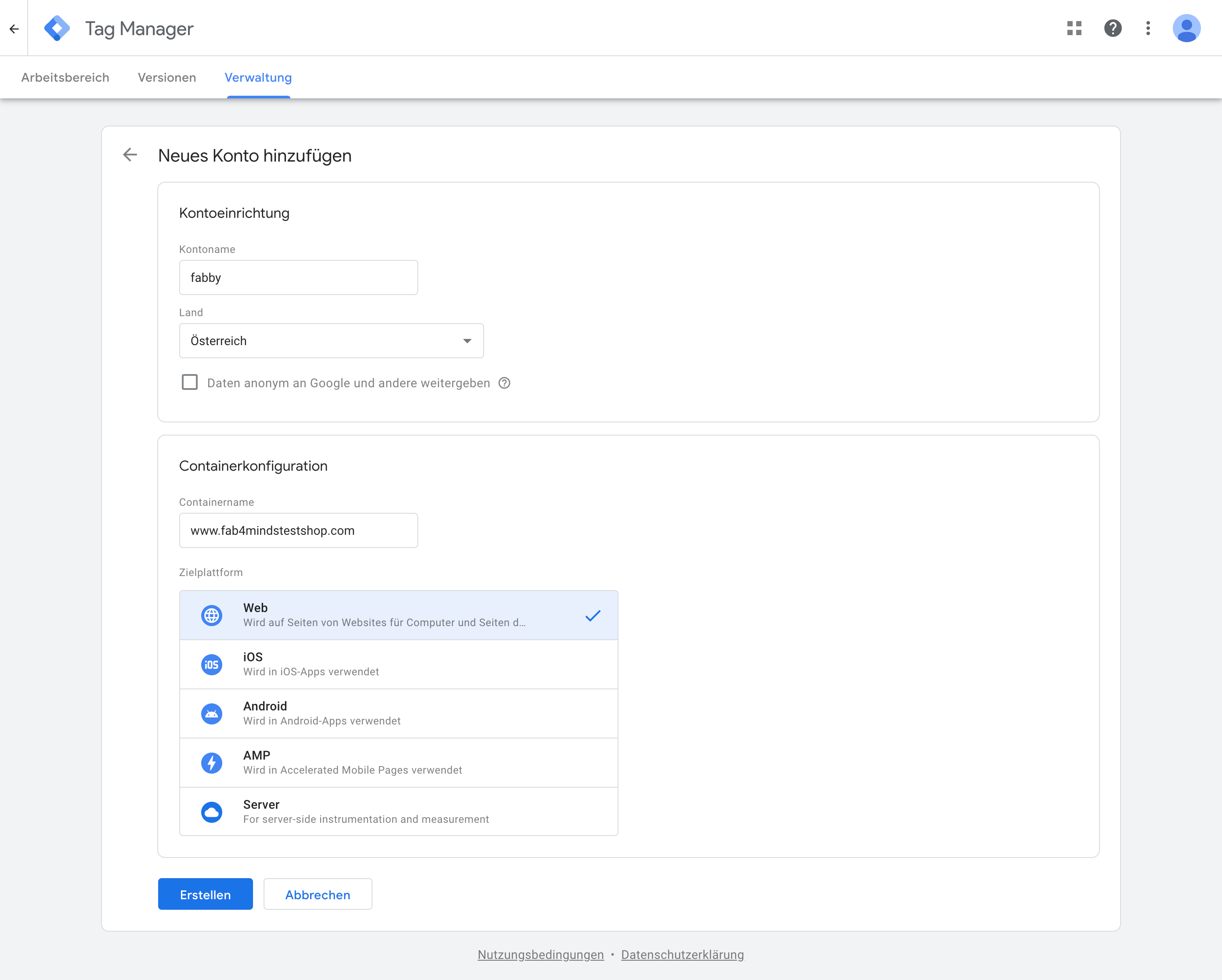Open the Google apps grid icon

[1074, 29]
